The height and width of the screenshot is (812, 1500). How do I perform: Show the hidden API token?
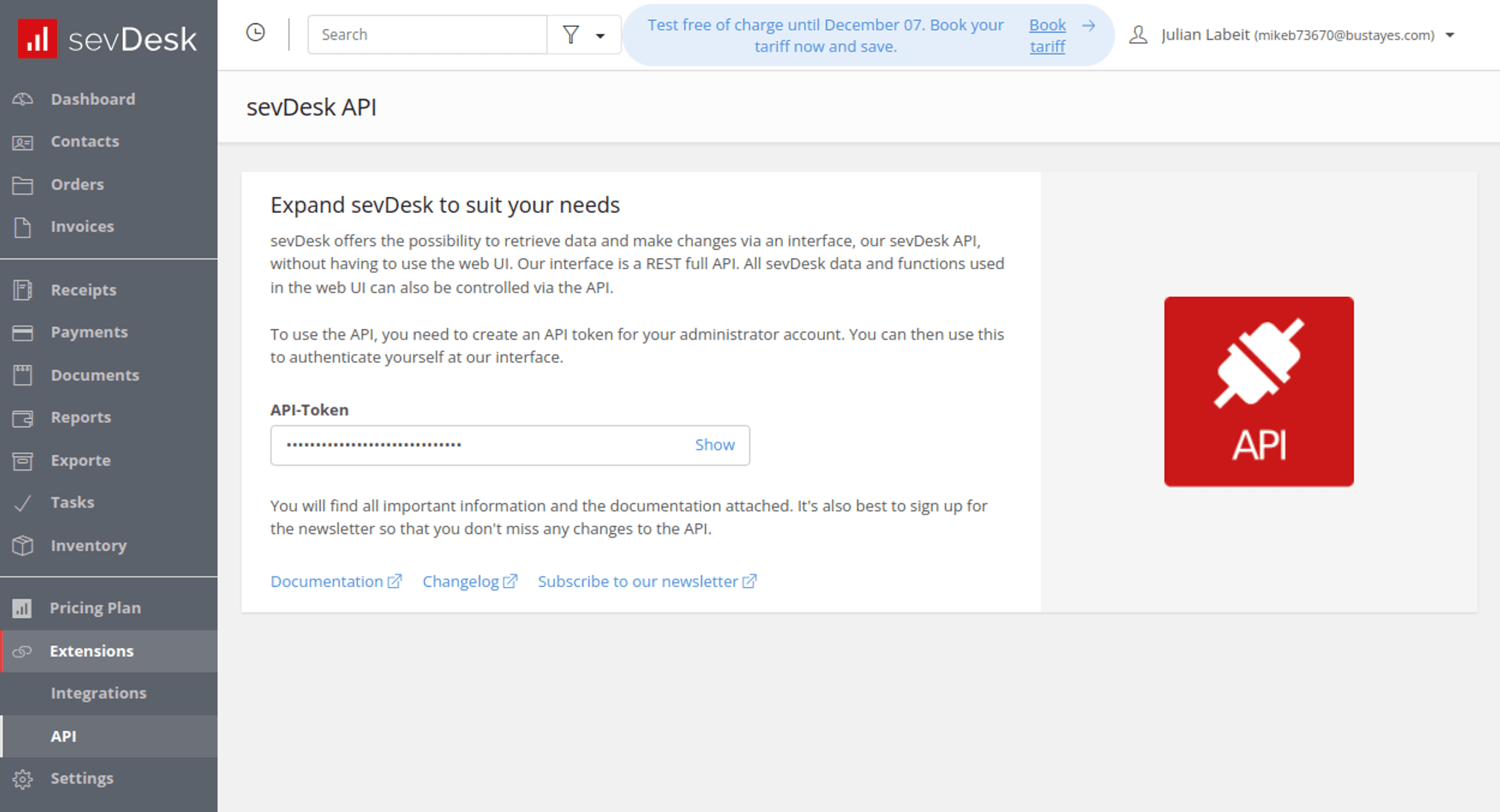tap(714, 445)
